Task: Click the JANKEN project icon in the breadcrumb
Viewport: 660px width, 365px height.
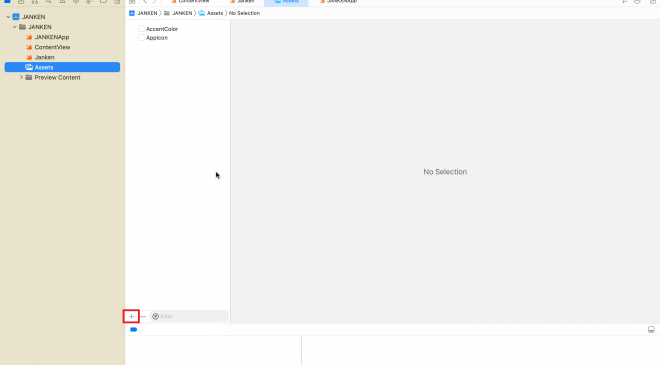Action: (x=132, y=13)
